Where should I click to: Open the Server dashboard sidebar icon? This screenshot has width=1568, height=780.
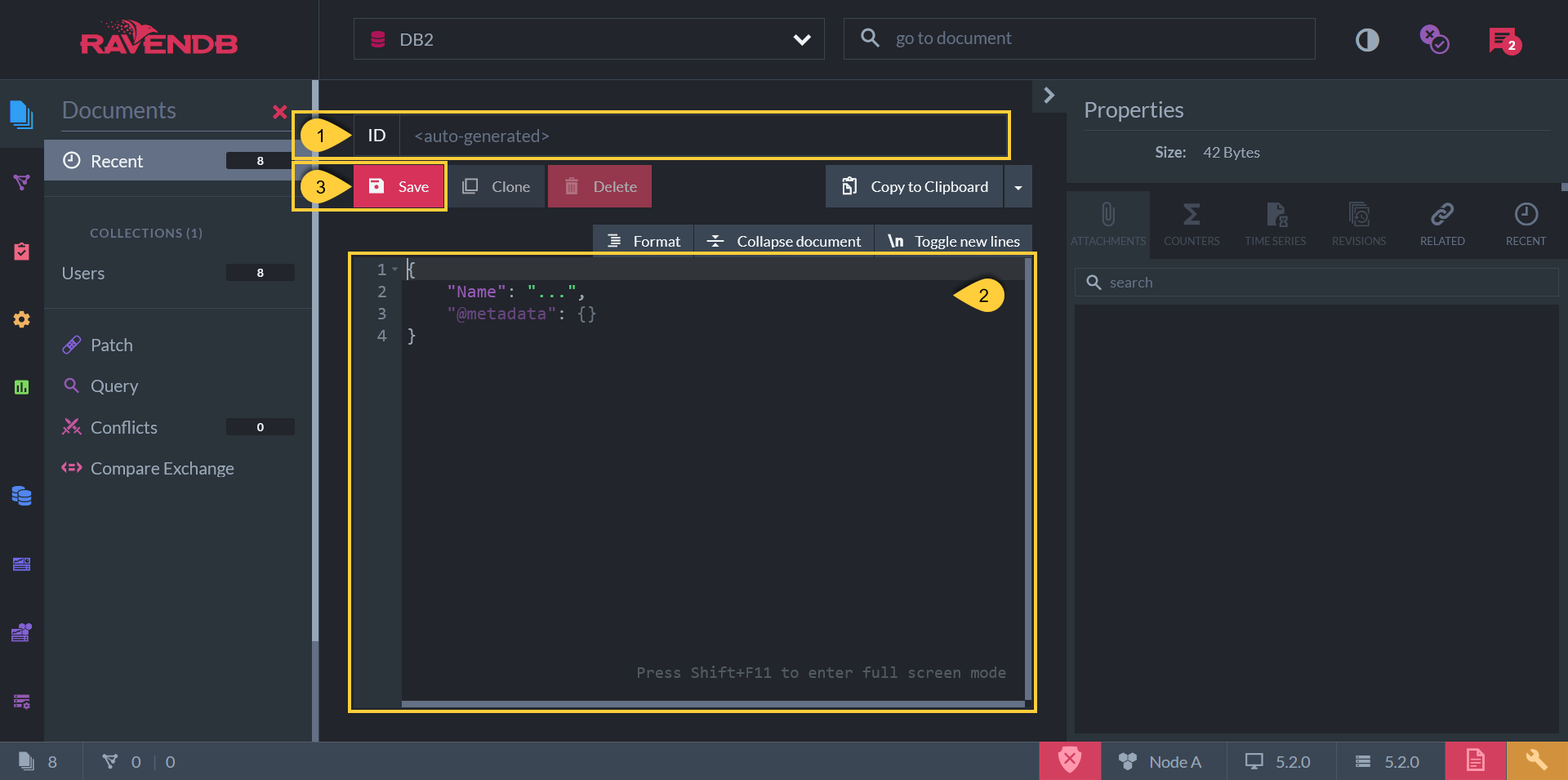click(x=21, y=564)
